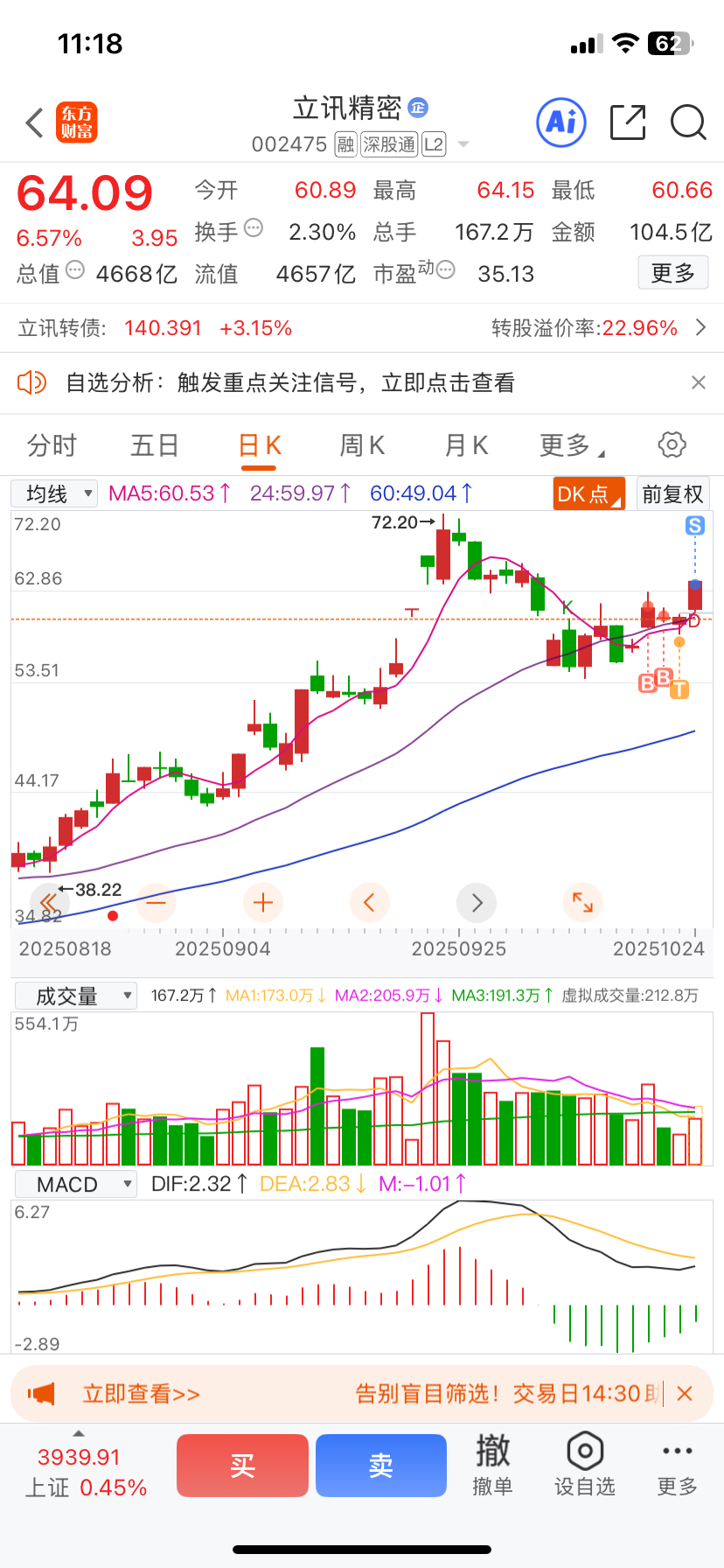
Task: Change 前复权 adjustment mode
Action: click(x=672, y=493)
